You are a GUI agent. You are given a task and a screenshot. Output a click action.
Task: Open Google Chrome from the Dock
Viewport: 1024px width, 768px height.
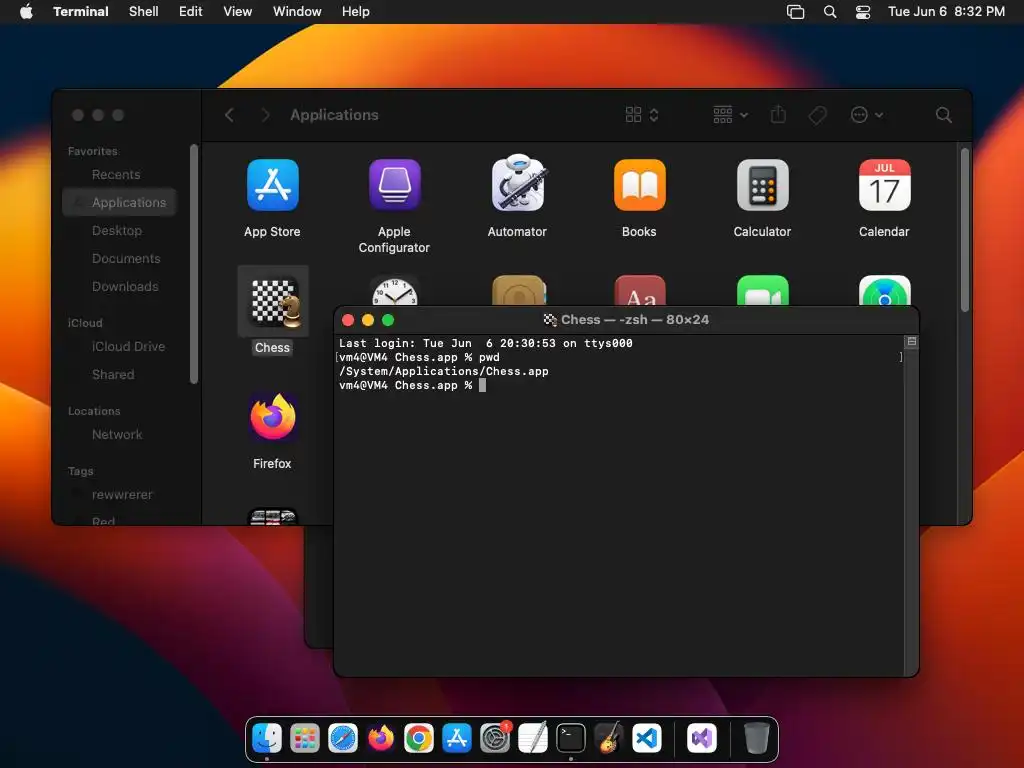[x=419, y=738]
